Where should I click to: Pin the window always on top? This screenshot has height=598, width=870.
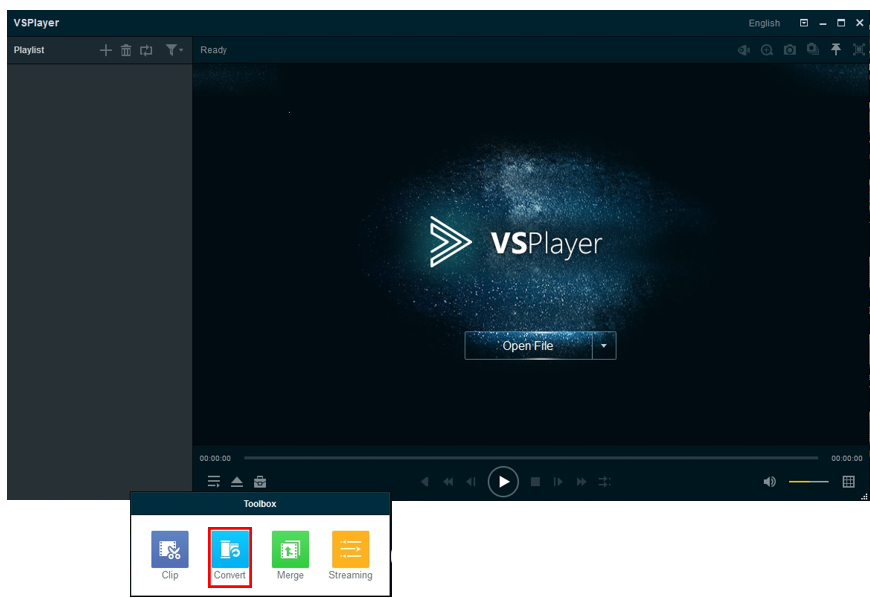[x=836, y=50]
